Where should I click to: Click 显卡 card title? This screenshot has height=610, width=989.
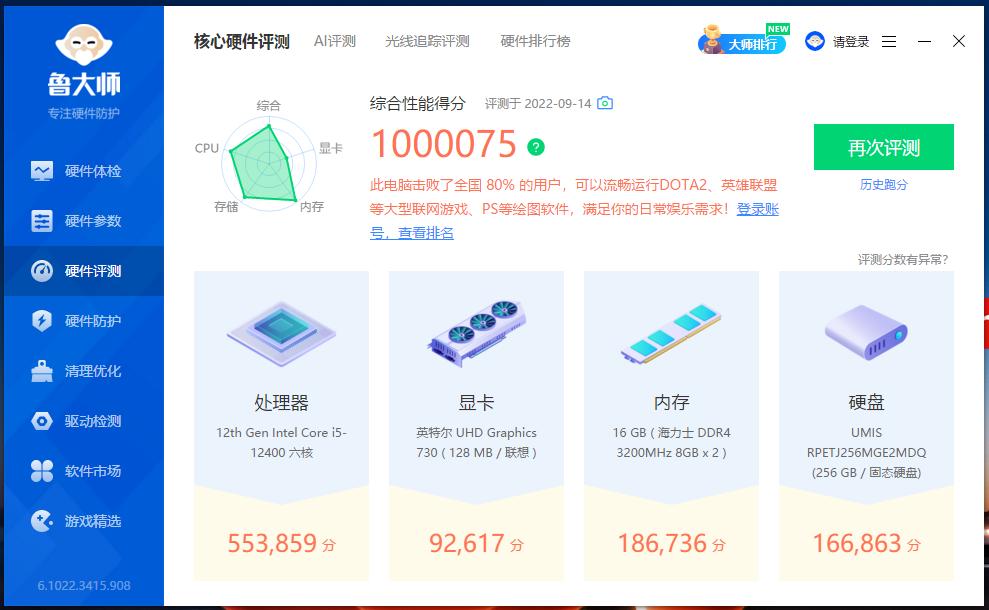[476, 402]
